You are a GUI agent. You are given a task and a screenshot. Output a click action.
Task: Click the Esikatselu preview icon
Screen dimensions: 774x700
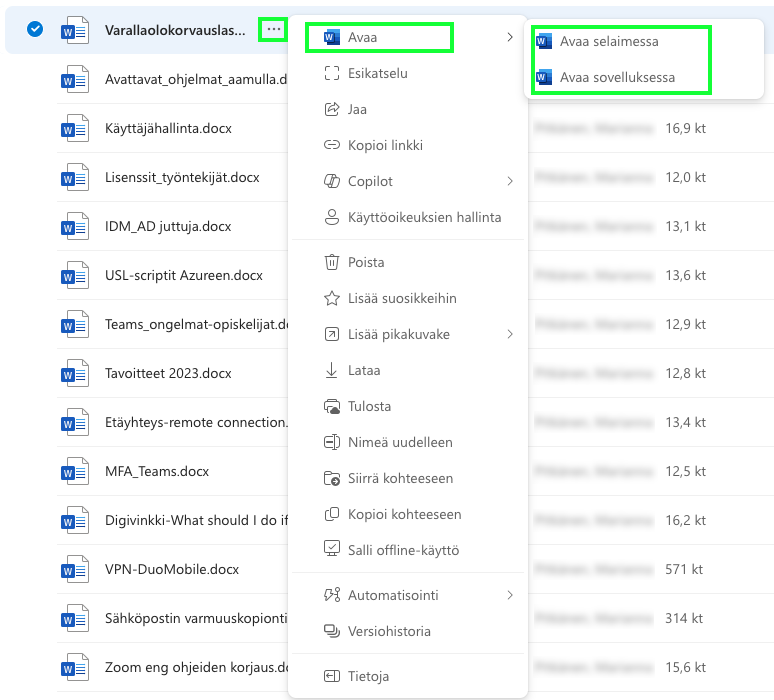[332, 74]
